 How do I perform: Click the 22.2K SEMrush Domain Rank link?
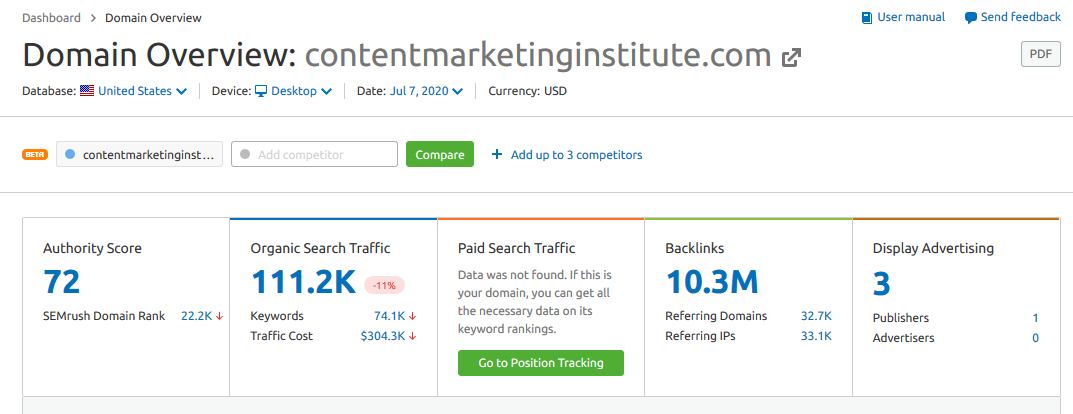point(196,316)
